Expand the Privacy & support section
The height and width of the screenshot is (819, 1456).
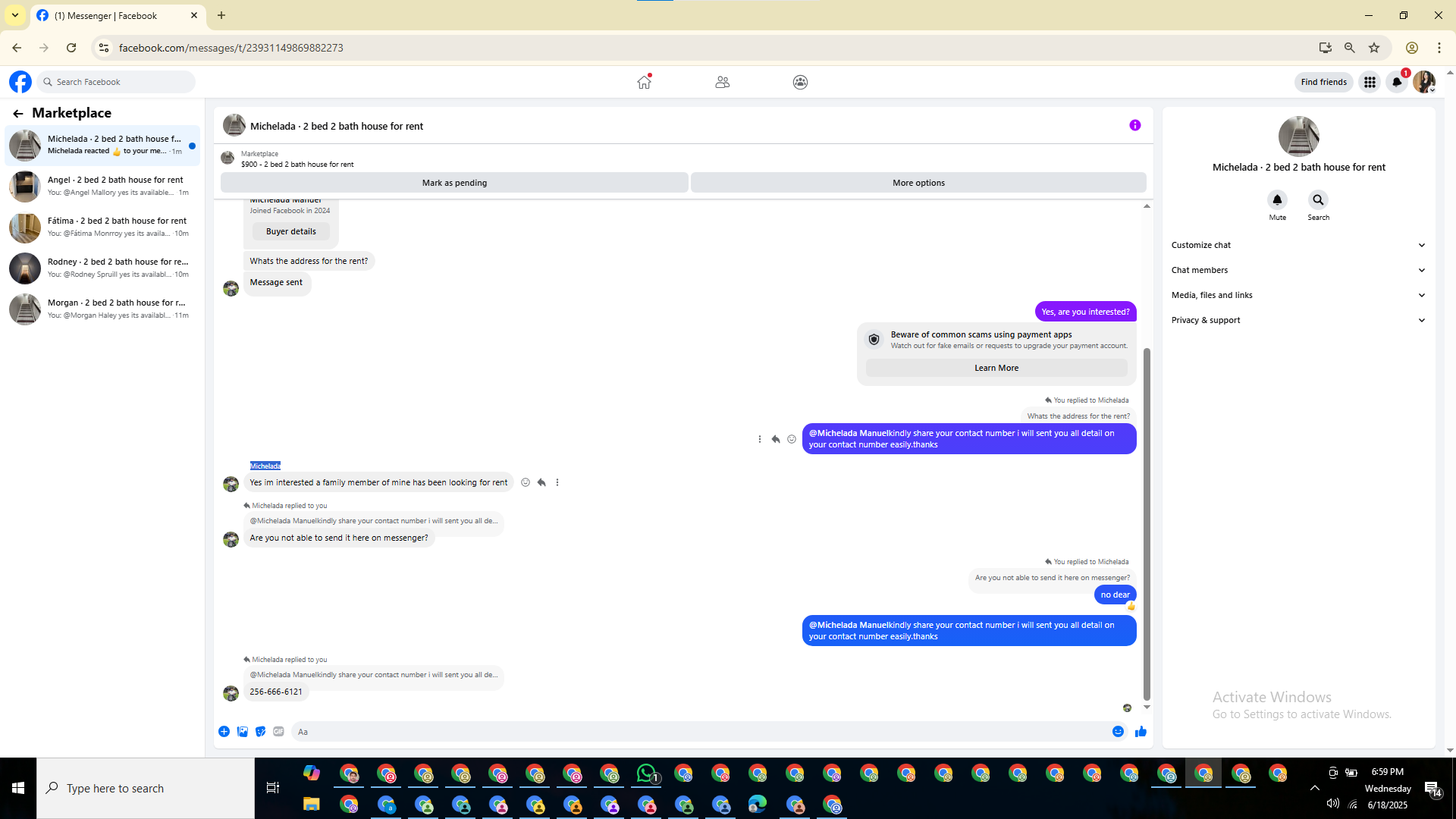coord(1298,320)
